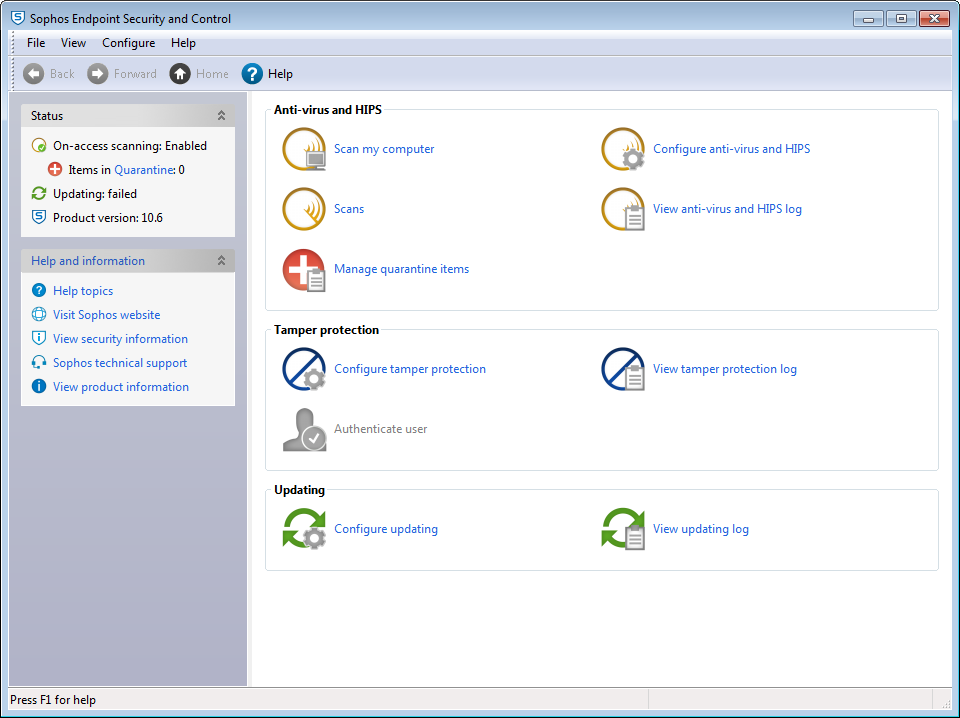Open the Configure menu
This screenshot has width=960, height=718.
(128, 43)
